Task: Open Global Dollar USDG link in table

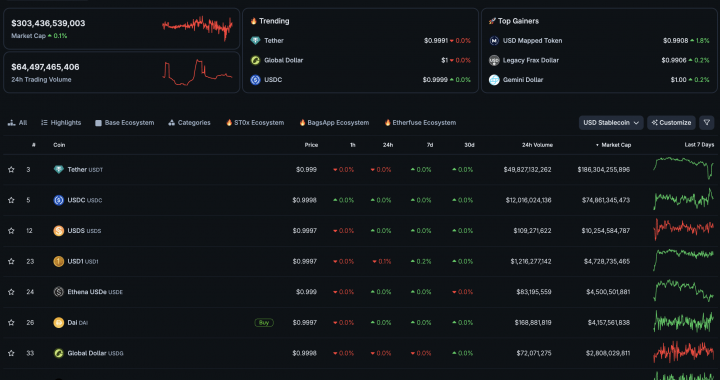Action: (96, 353)
